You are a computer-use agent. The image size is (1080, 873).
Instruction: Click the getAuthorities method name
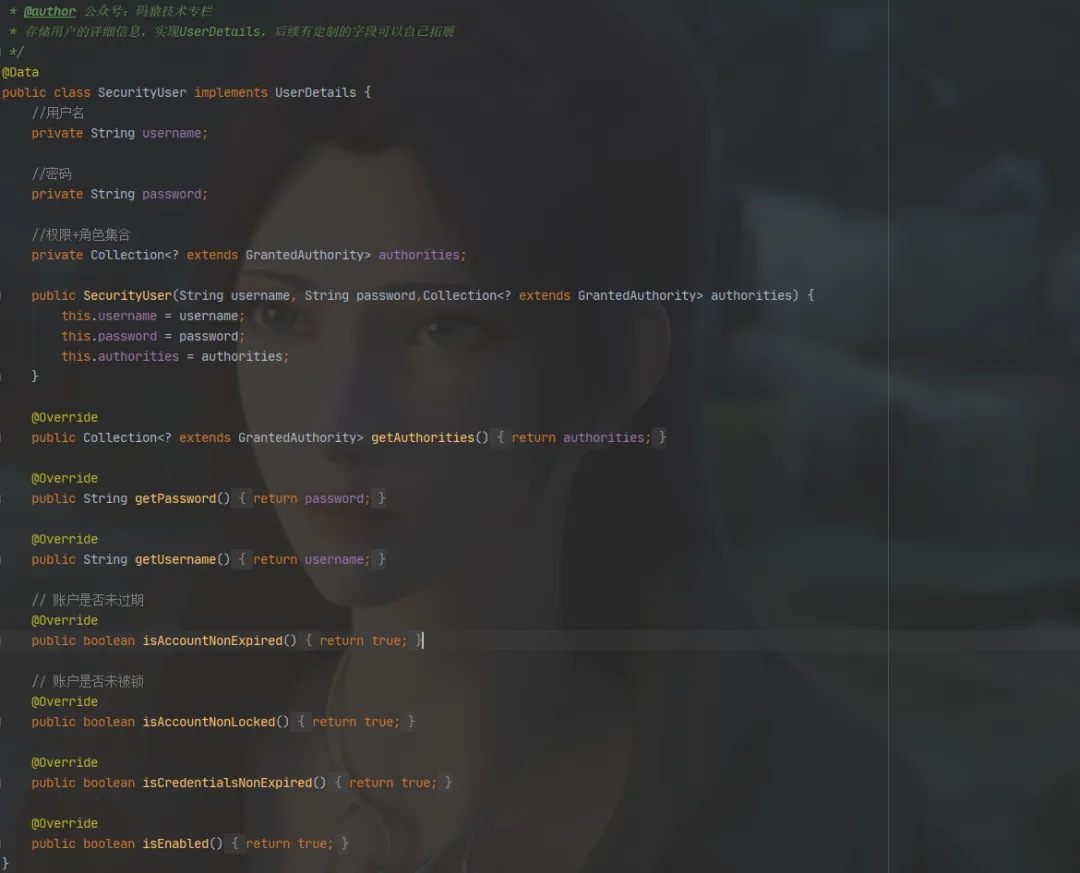pyautogui.click(x=423, y=438)
